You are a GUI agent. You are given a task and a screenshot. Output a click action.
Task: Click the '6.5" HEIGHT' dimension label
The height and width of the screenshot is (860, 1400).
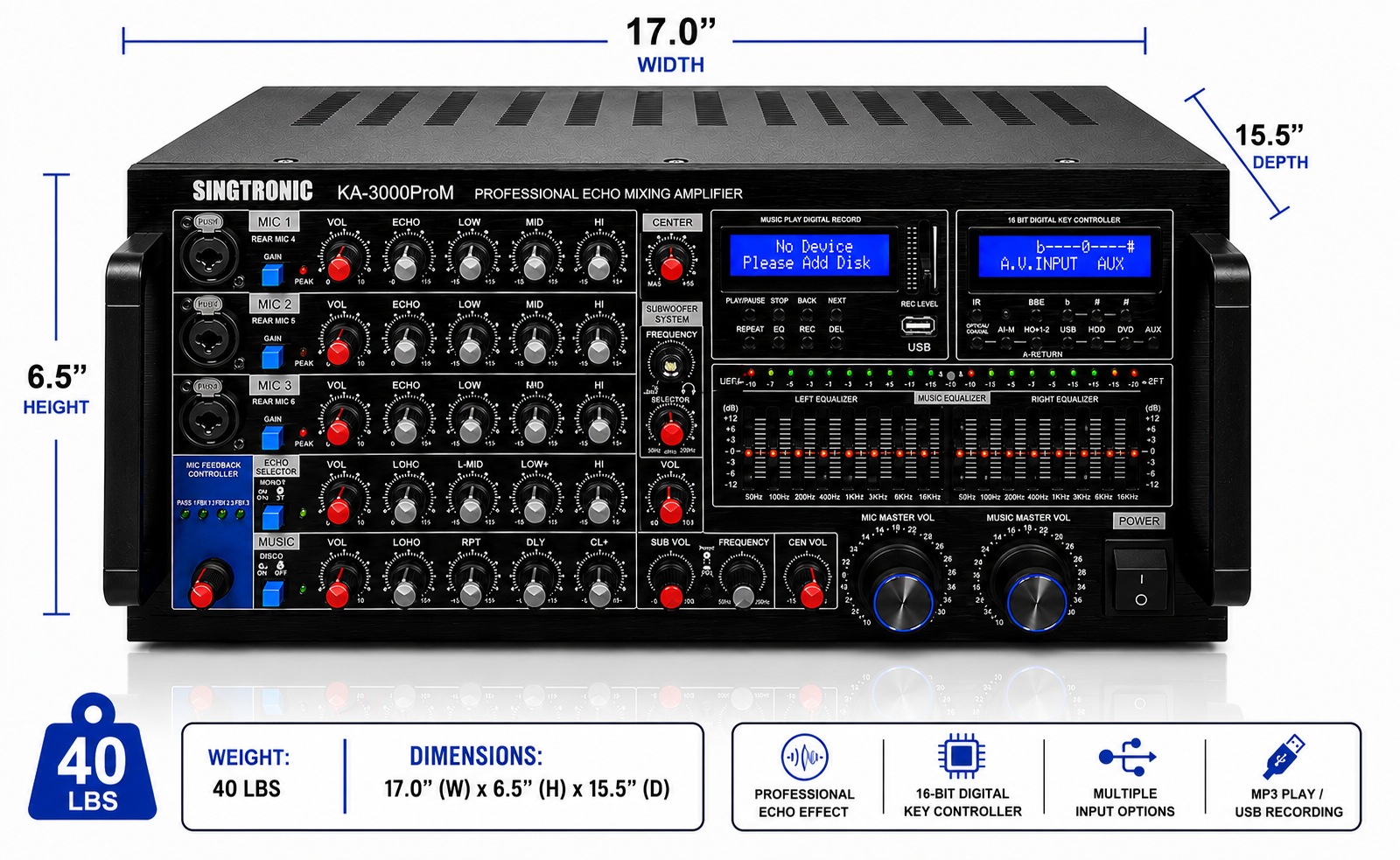pos(56,388)
